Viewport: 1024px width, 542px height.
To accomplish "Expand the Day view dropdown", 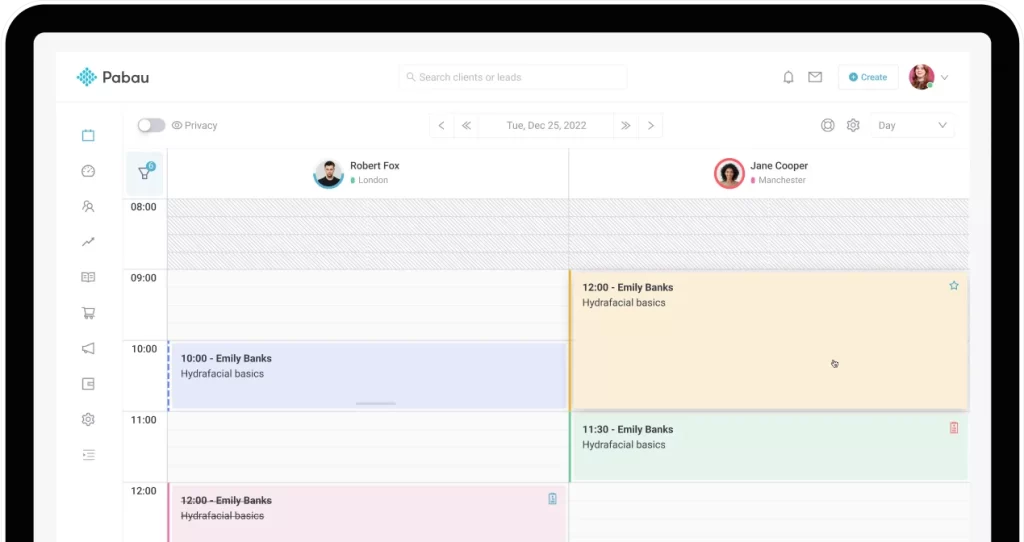I will [911, 125].
